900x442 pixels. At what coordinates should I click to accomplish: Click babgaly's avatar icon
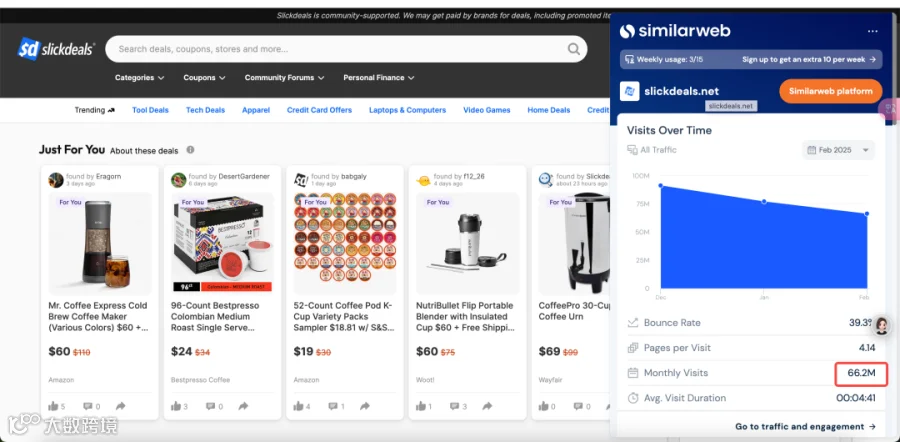tap(301, 180)
